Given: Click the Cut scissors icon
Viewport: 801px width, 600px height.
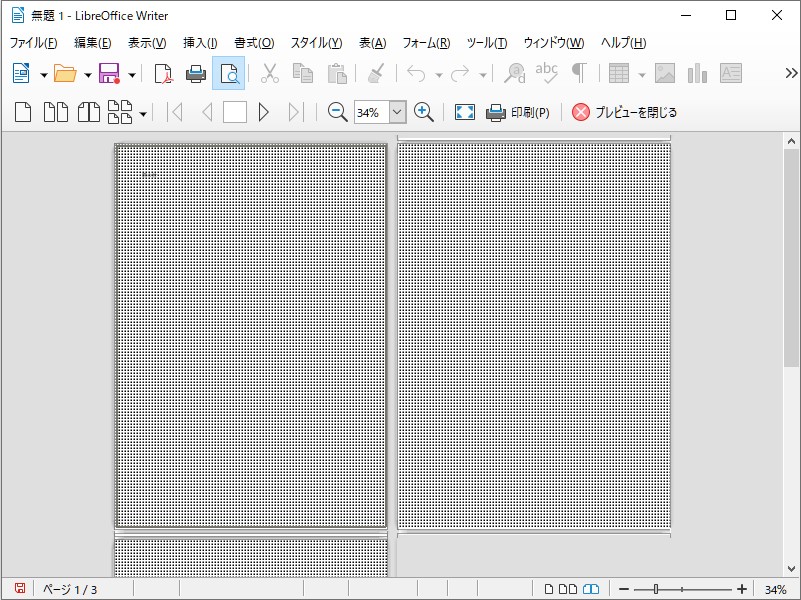Looking at the screenshot, I should tap(270, 74).
